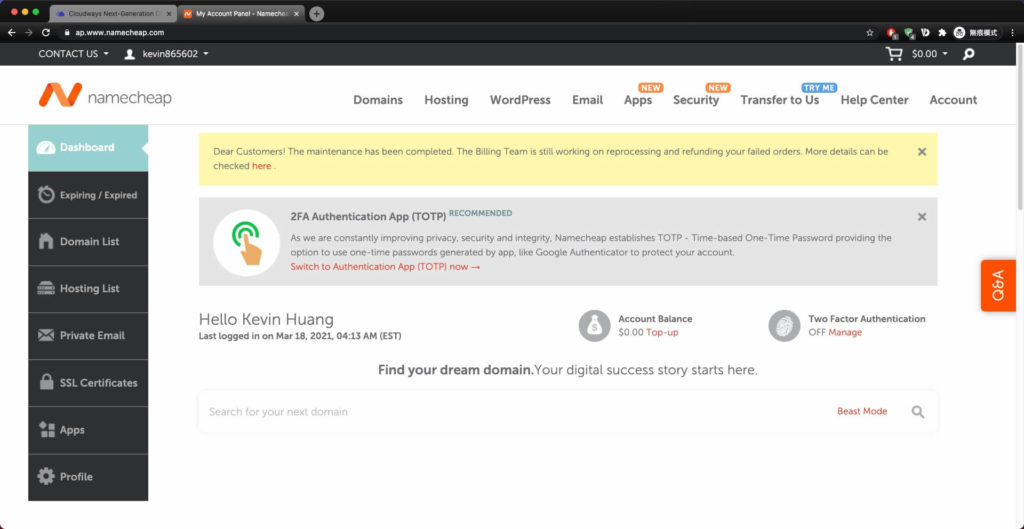The width and height of the screenshot is (1024, 529).
Task: Open the WordPress navigation menu
Action: click(520, 100)
